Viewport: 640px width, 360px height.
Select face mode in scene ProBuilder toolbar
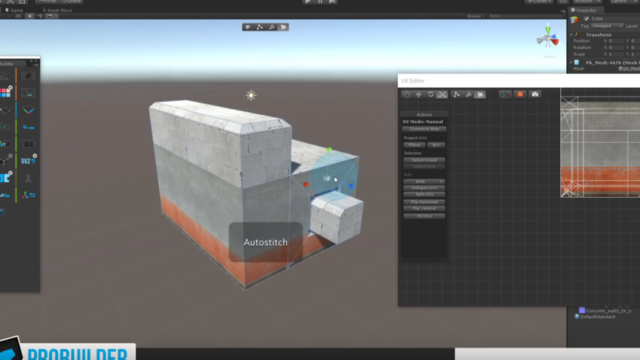(283, 27)
